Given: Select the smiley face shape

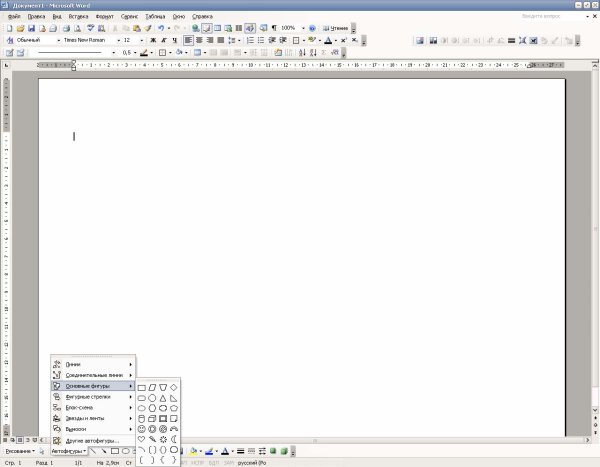Looking at the screenshot, I should point(143,429).
